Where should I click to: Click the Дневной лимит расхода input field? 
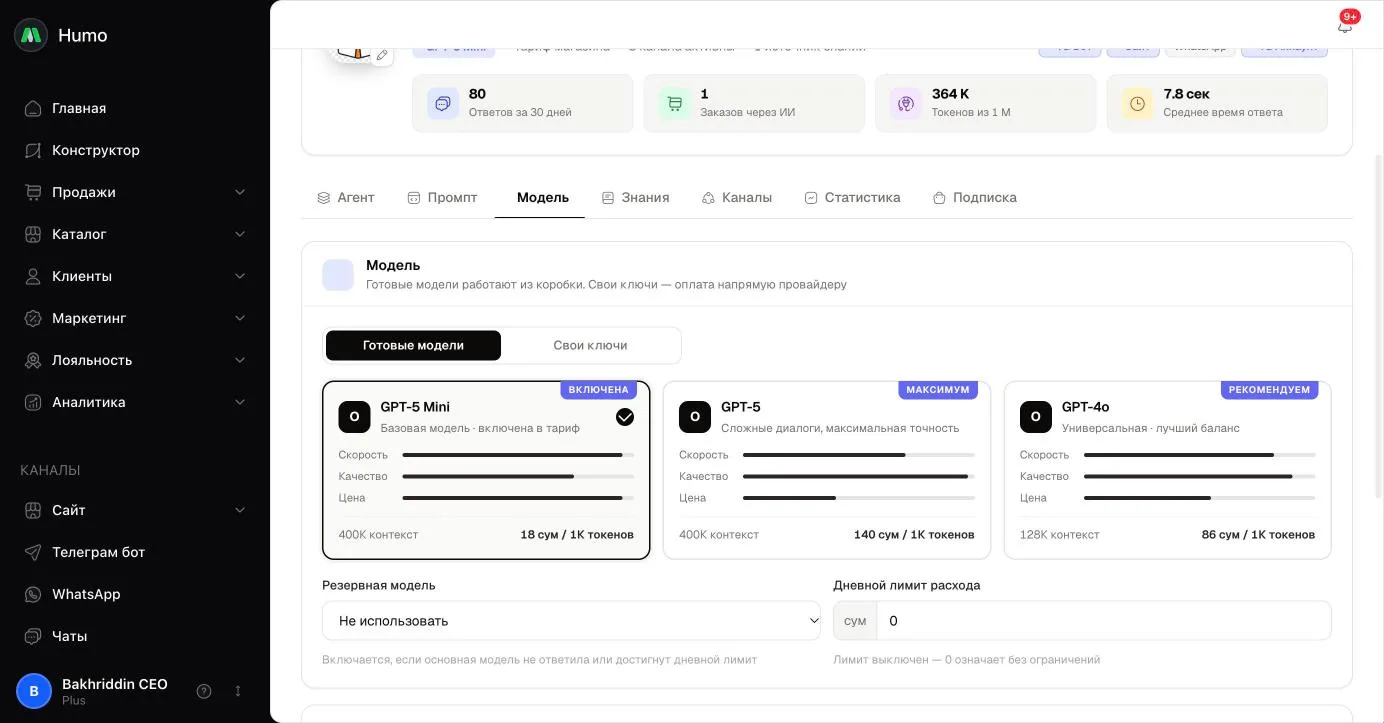1103,621
